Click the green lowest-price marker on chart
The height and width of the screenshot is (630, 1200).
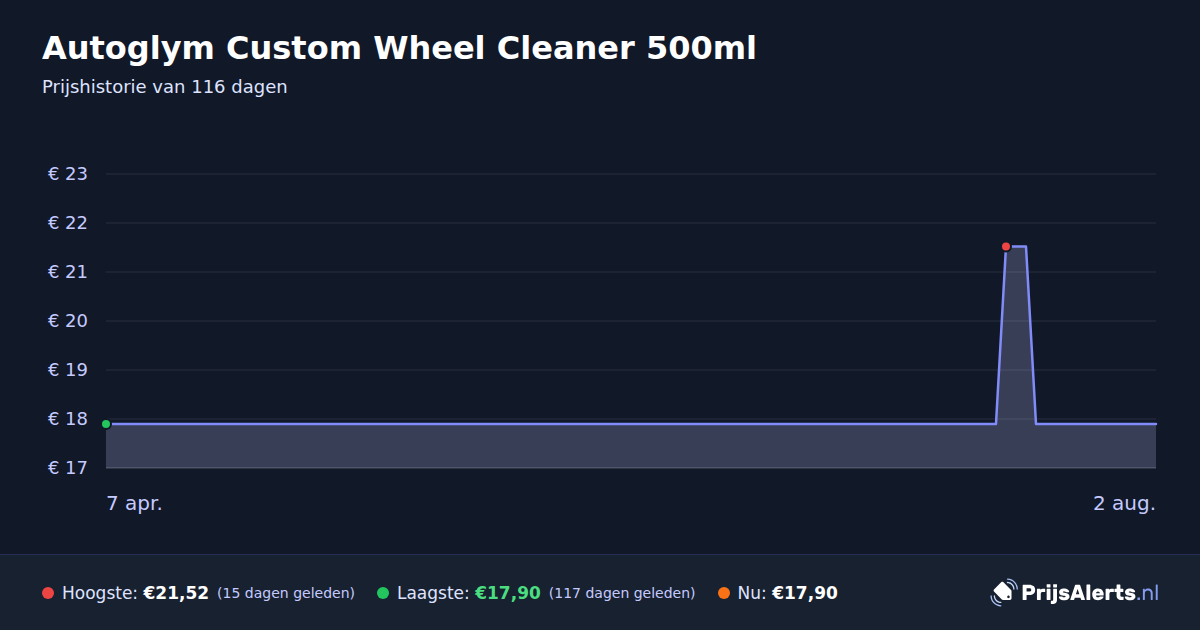click(106, 424)
